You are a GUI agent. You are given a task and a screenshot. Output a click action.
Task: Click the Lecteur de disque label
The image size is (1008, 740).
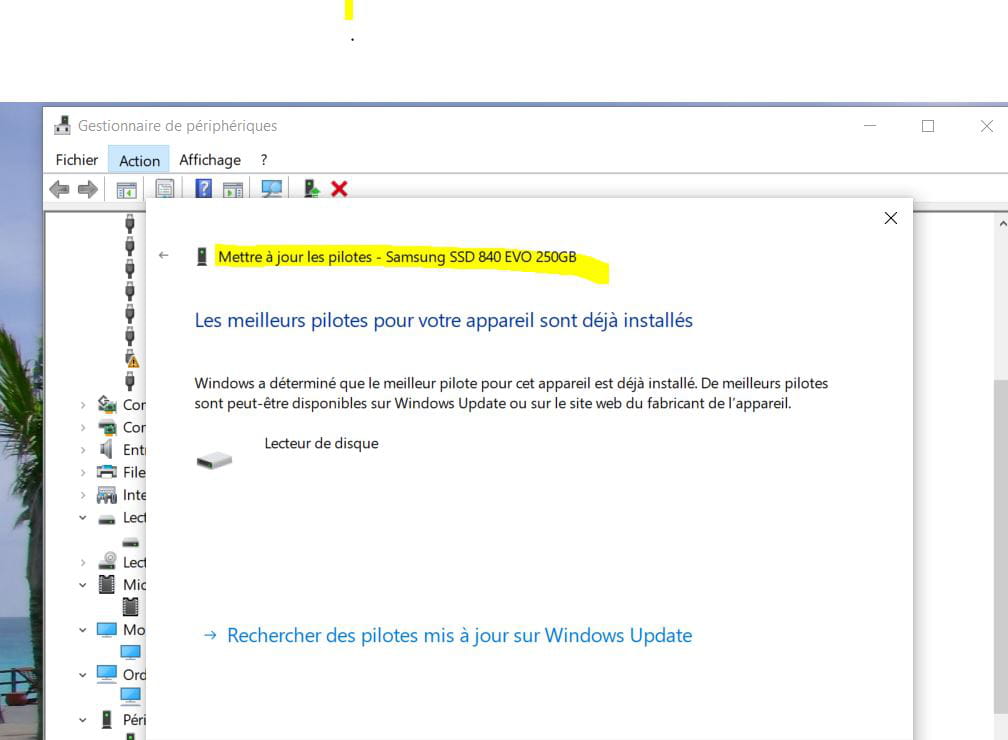click(321, 444)
